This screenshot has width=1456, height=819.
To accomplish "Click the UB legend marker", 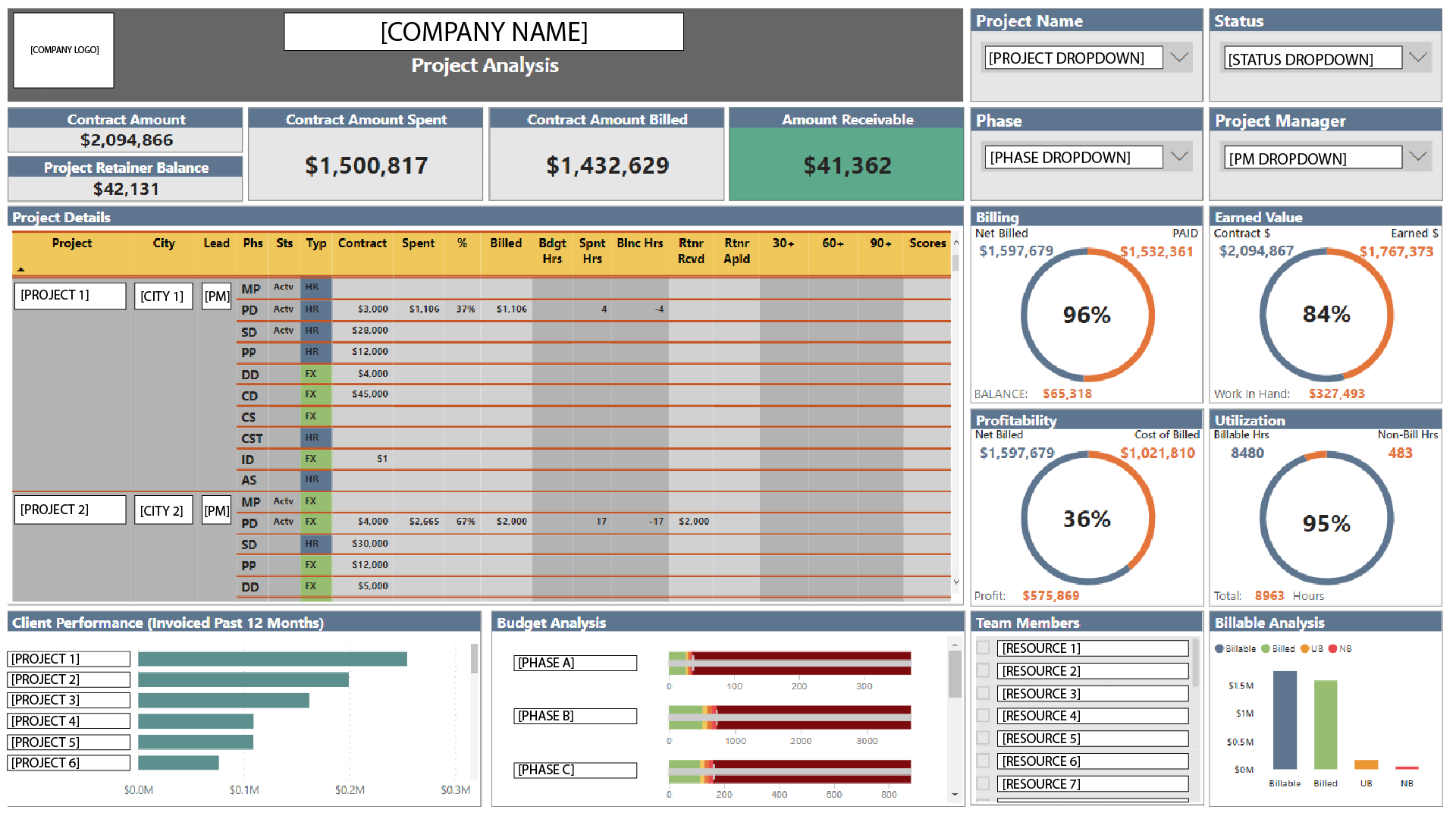I will (x=1305, y=648).
